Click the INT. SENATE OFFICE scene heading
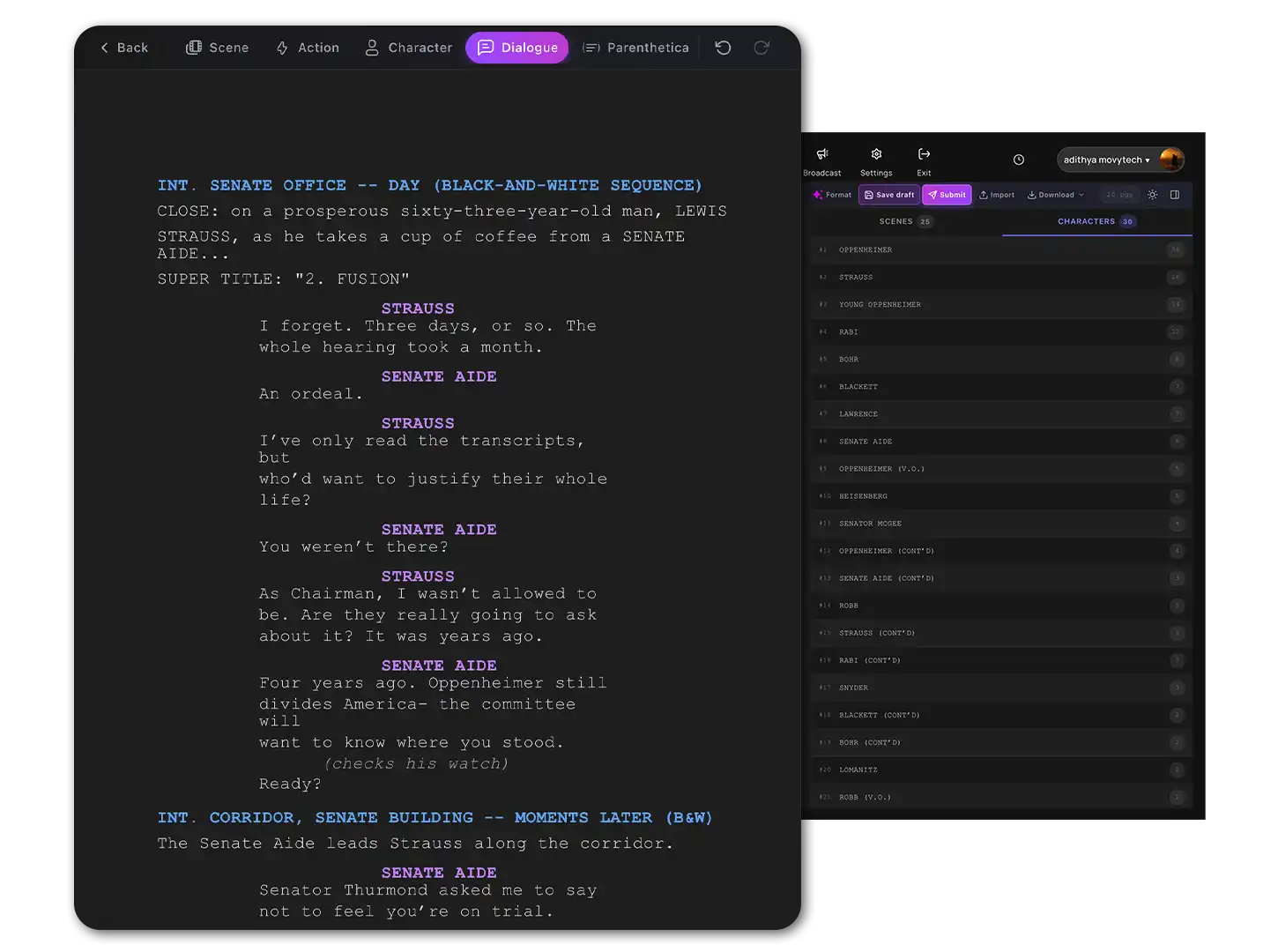 tap(429, 185)
